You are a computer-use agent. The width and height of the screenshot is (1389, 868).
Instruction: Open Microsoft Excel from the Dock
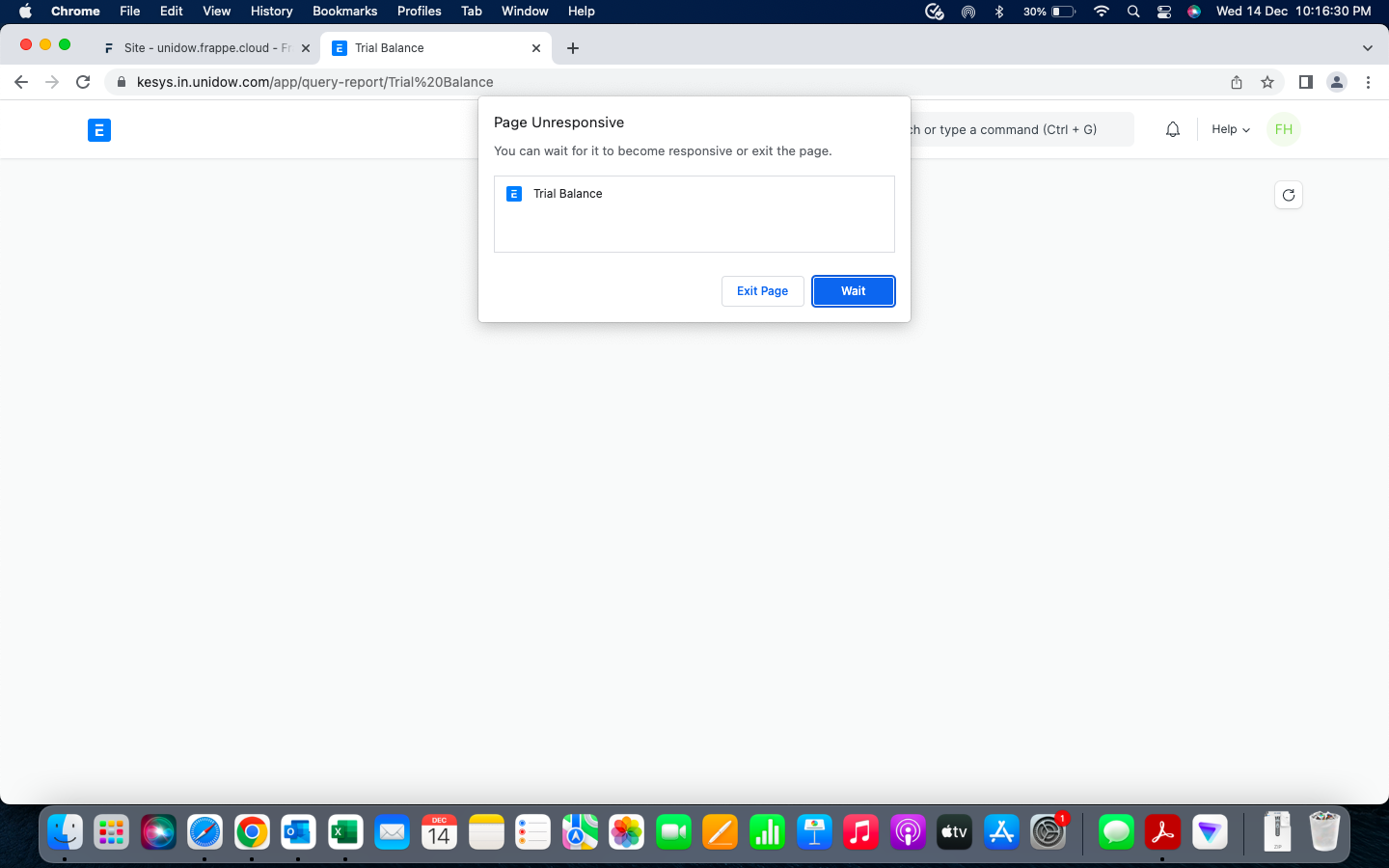(344, 831)
